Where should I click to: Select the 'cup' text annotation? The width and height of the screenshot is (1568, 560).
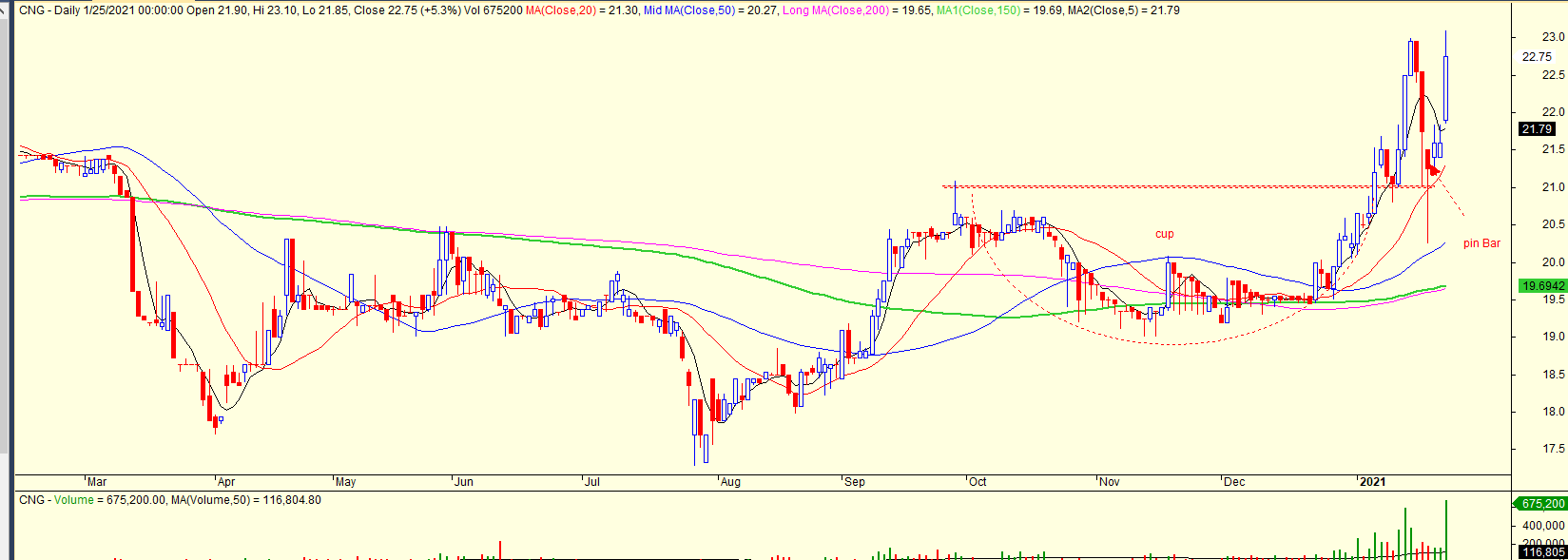1164,234
